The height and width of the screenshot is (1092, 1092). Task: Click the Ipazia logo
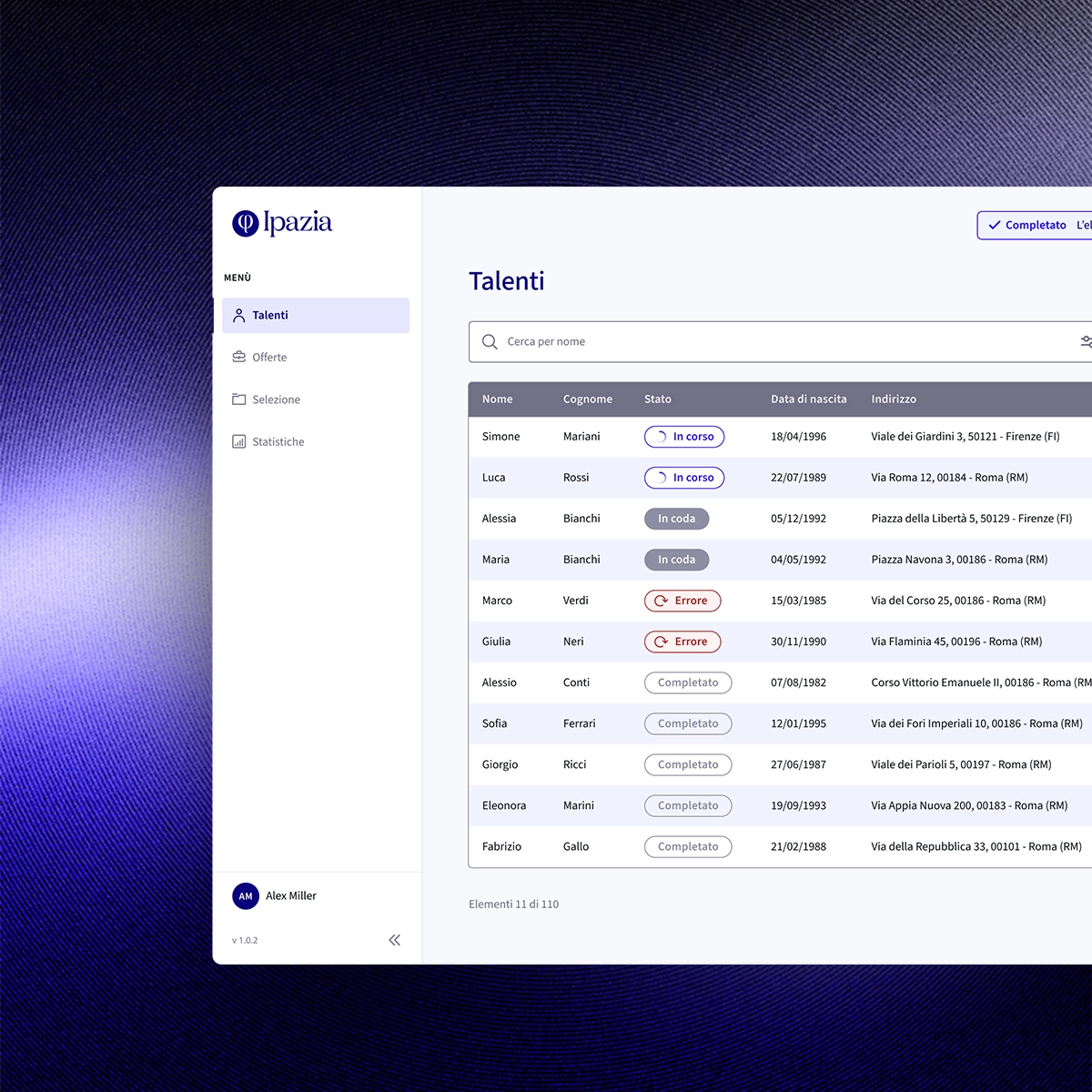coord(282,223)
